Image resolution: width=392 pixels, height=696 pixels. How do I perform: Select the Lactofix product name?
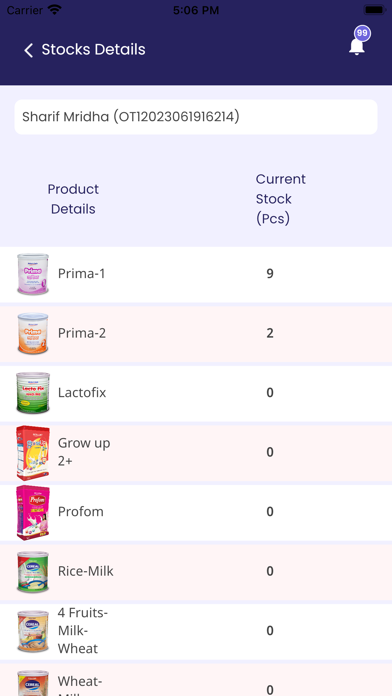tap(82, 392)
